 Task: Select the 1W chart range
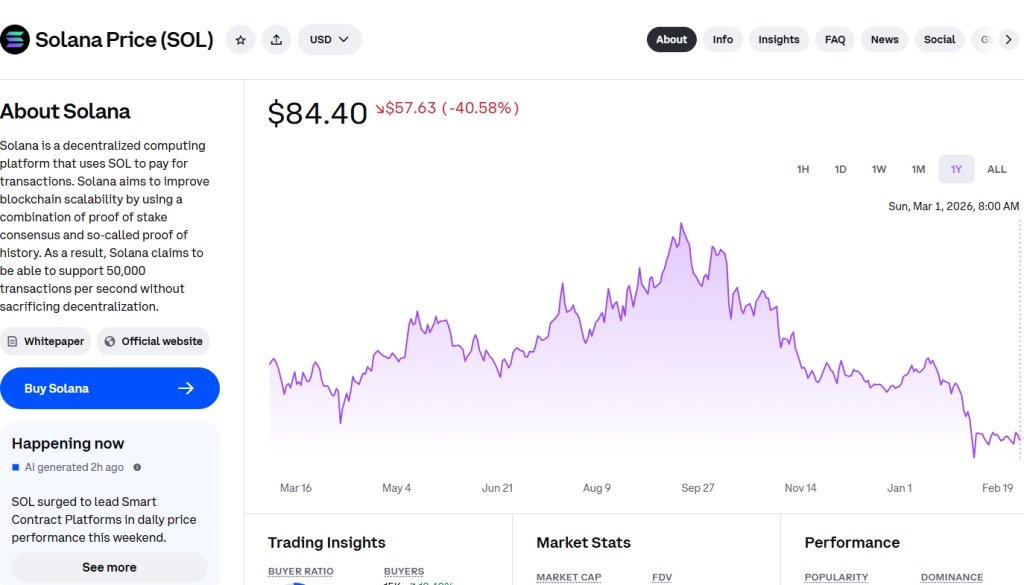(x=878, y=169)
